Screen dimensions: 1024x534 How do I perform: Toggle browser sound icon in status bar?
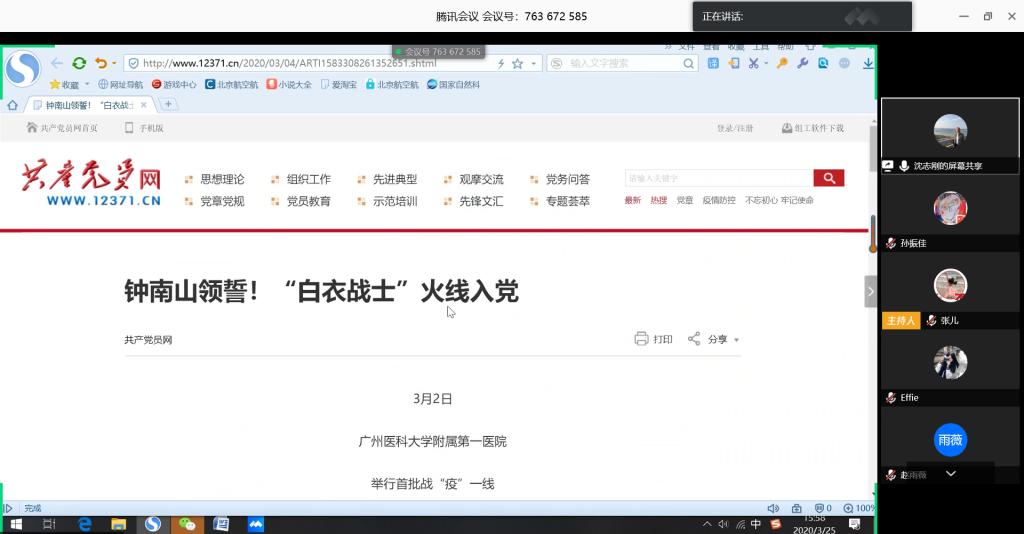(772, 508)
